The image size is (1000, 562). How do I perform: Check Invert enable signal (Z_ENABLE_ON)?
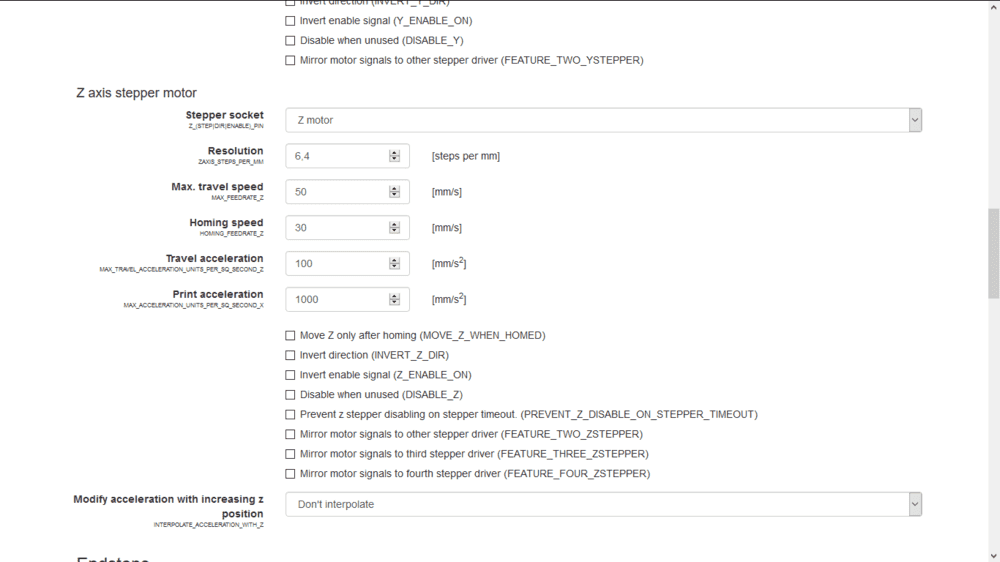291,375
